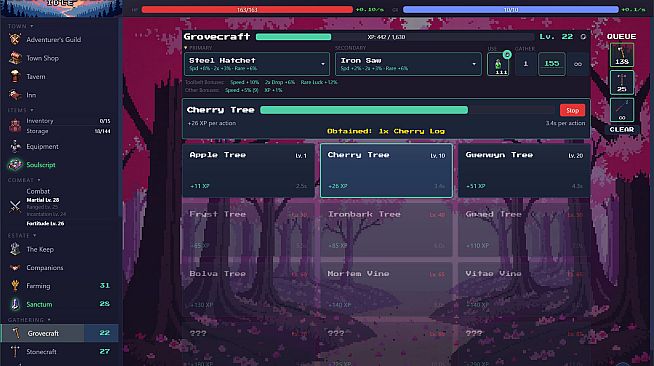654x366 pixels.
Task: Open the Sanctum icon
Action: coord(15,304)
